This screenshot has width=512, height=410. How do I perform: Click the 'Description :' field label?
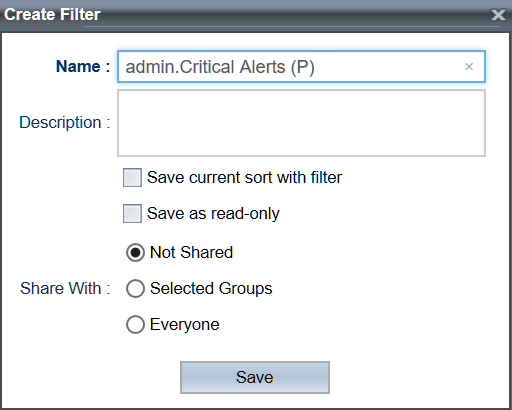point(65,122)
